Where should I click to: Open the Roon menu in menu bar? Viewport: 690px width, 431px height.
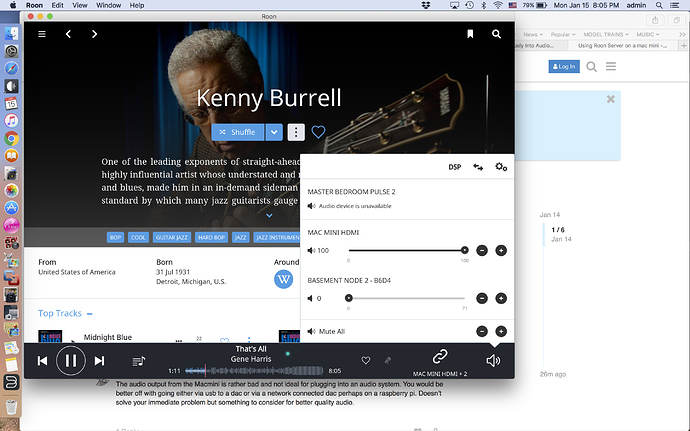click(x=34, y=5)
